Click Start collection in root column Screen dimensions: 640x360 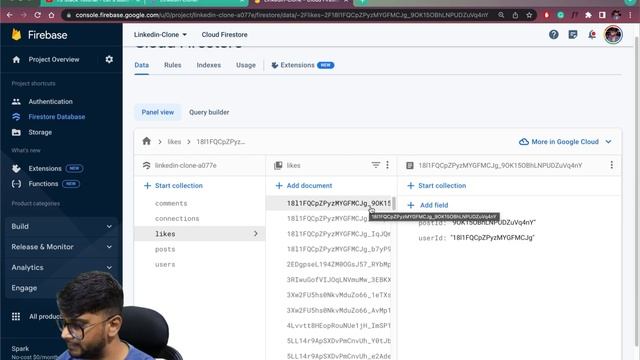point(173,186)
